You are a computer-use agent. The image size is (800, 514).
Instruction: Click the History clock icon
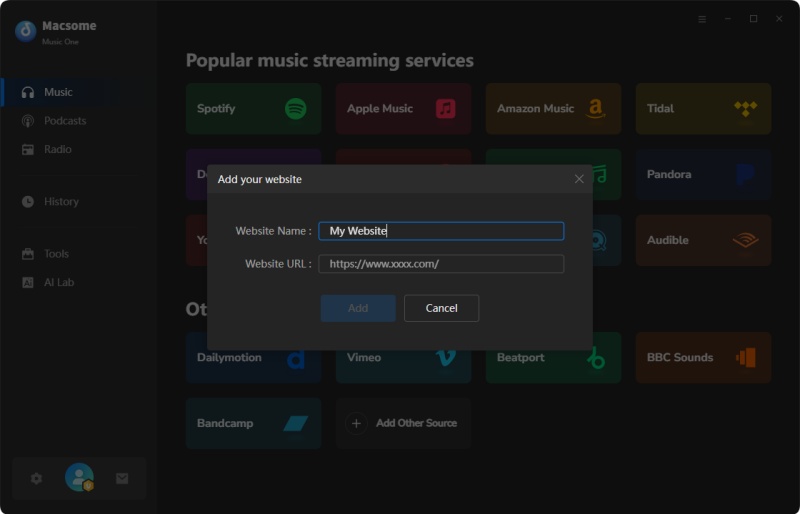28,202
